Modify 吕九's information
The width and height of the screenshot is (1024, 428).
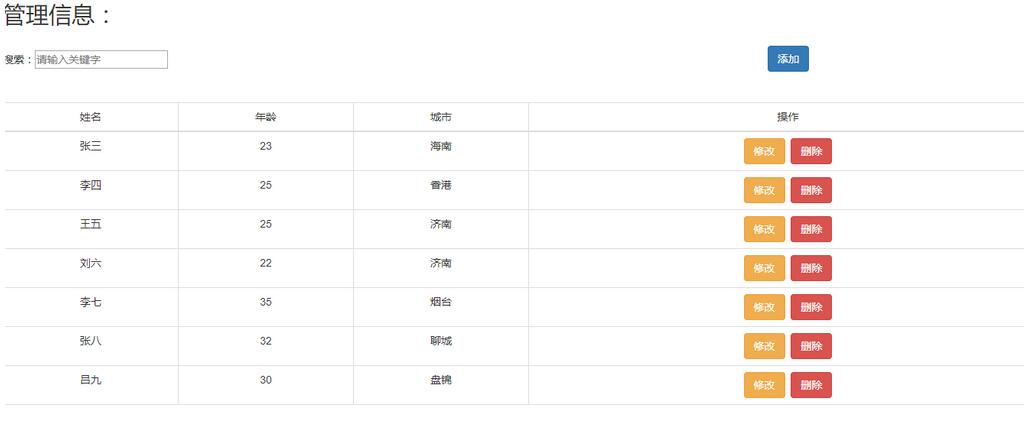764,385
